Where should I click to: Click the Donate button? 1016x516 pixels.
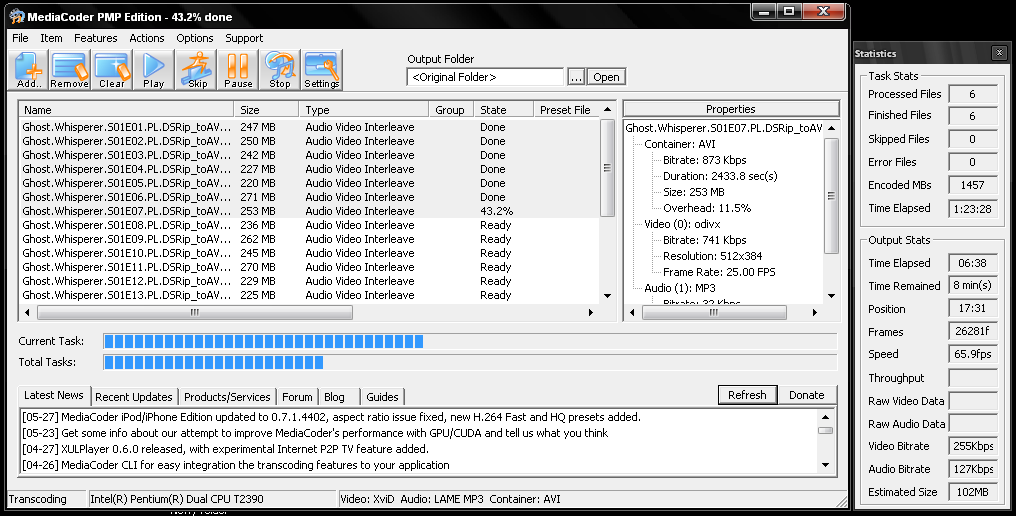pyautogui.click(x=806, y=395)
